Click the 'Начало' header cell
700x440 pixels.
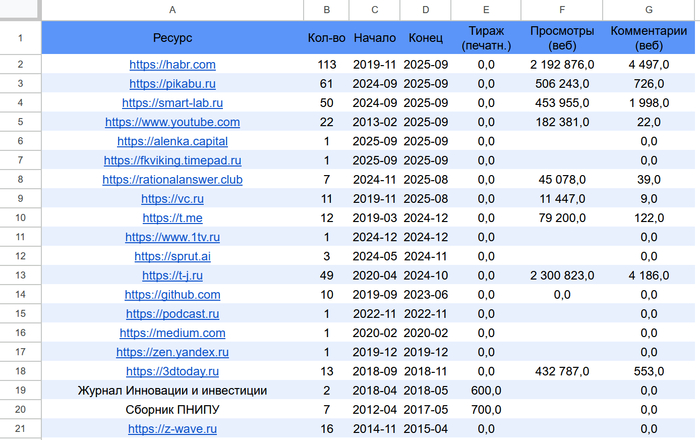[375, 38]
